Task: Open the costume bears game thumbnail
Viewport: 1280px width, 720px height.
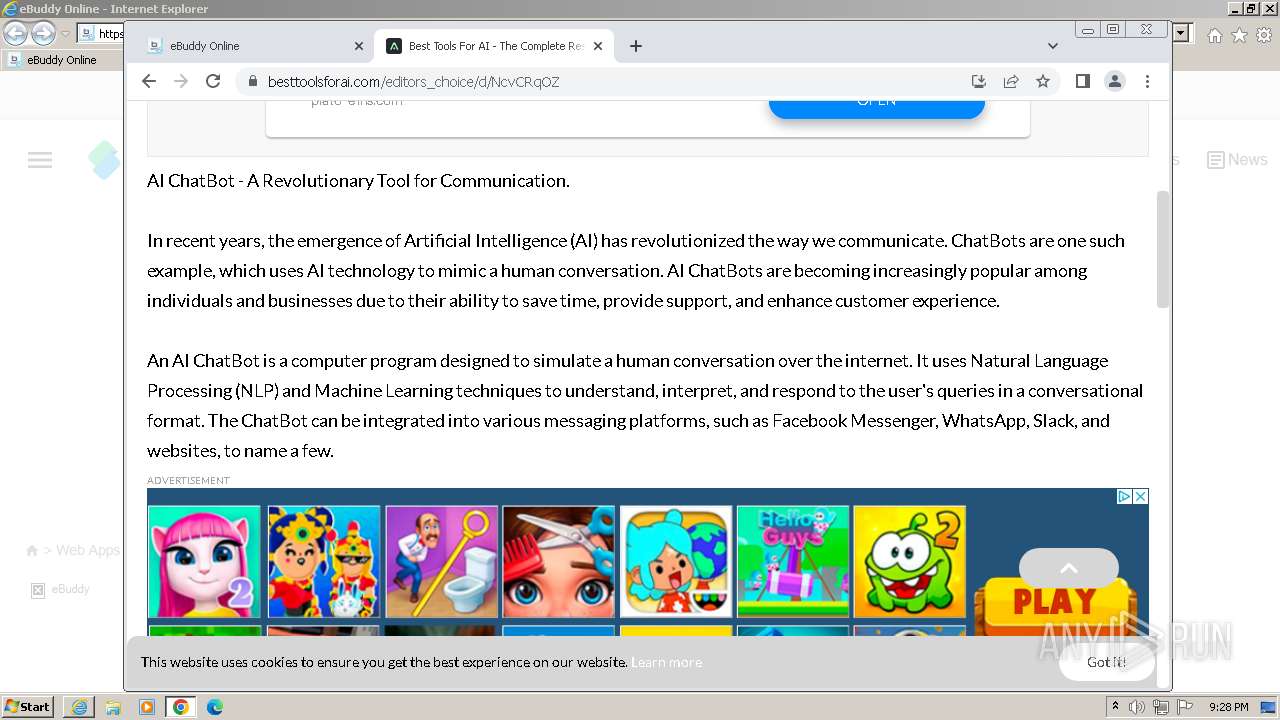Action: pos(324,561)
